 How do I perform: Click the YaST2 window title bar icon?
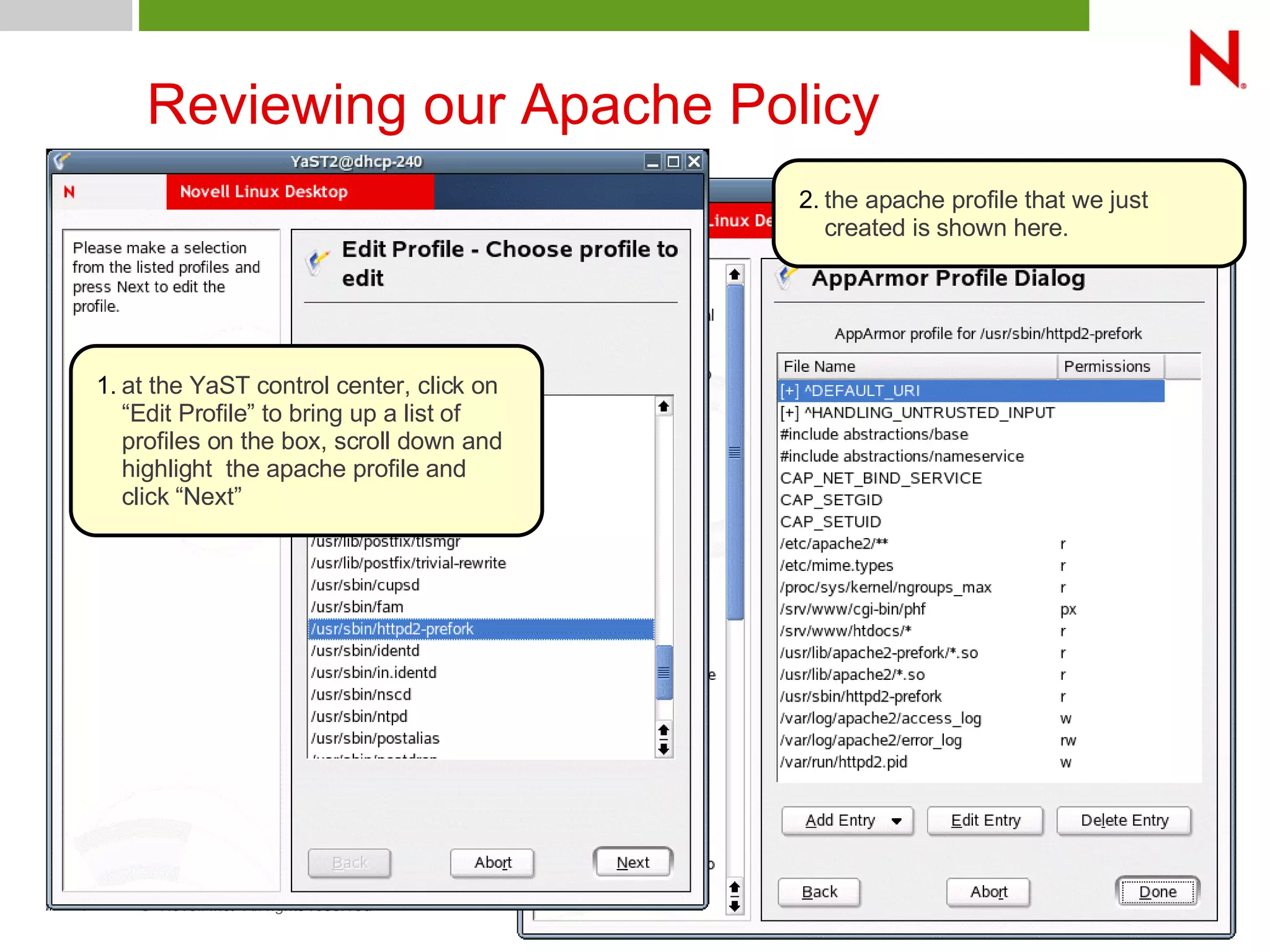[61, 161]
